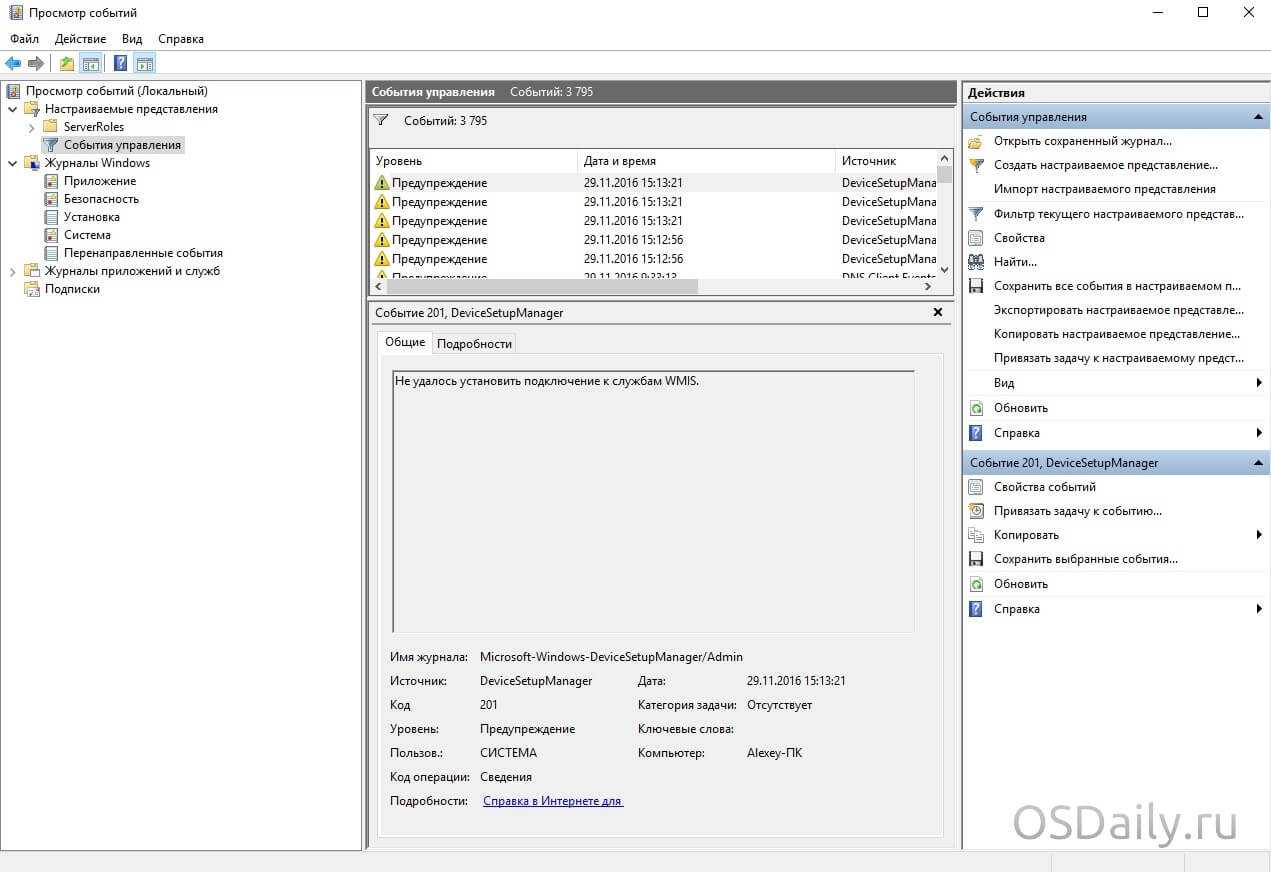Click Экспортировать настраиваемое представление action

(1119, 310)
